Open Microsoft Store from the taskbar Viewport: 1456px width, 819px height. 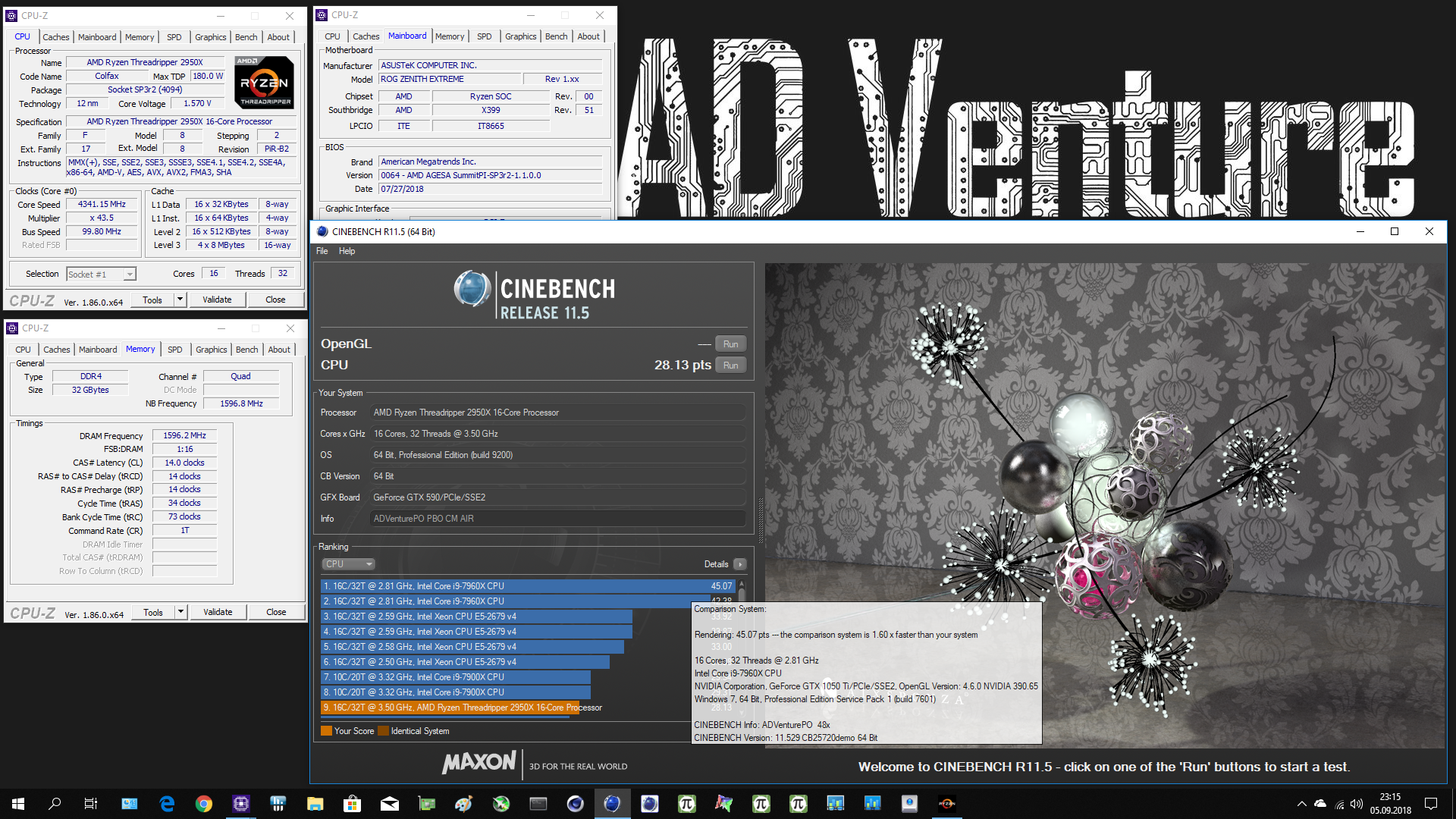coord(353,804)
